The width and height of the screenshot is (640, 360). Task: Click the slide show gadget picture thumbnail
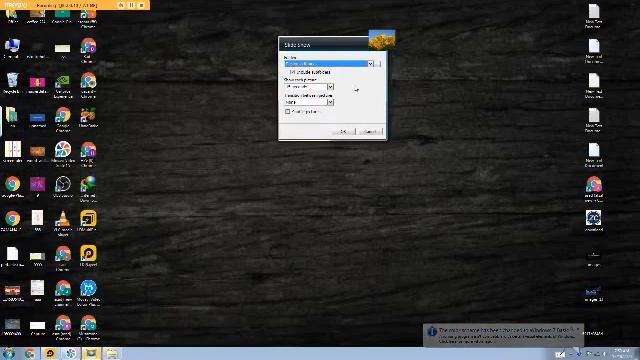coord(382,40)
